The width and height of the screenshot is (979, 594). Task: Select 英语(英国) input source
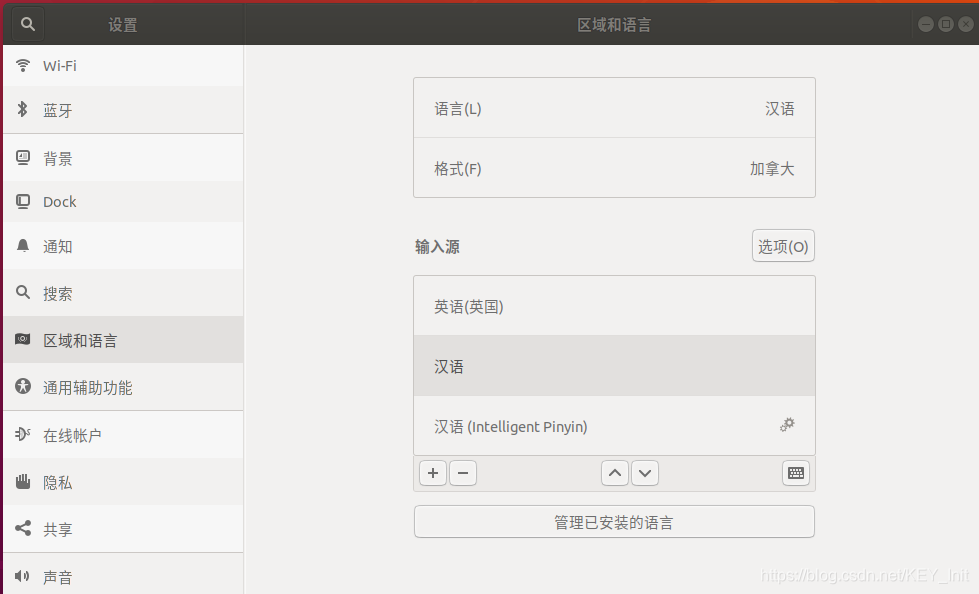[614, 306]
